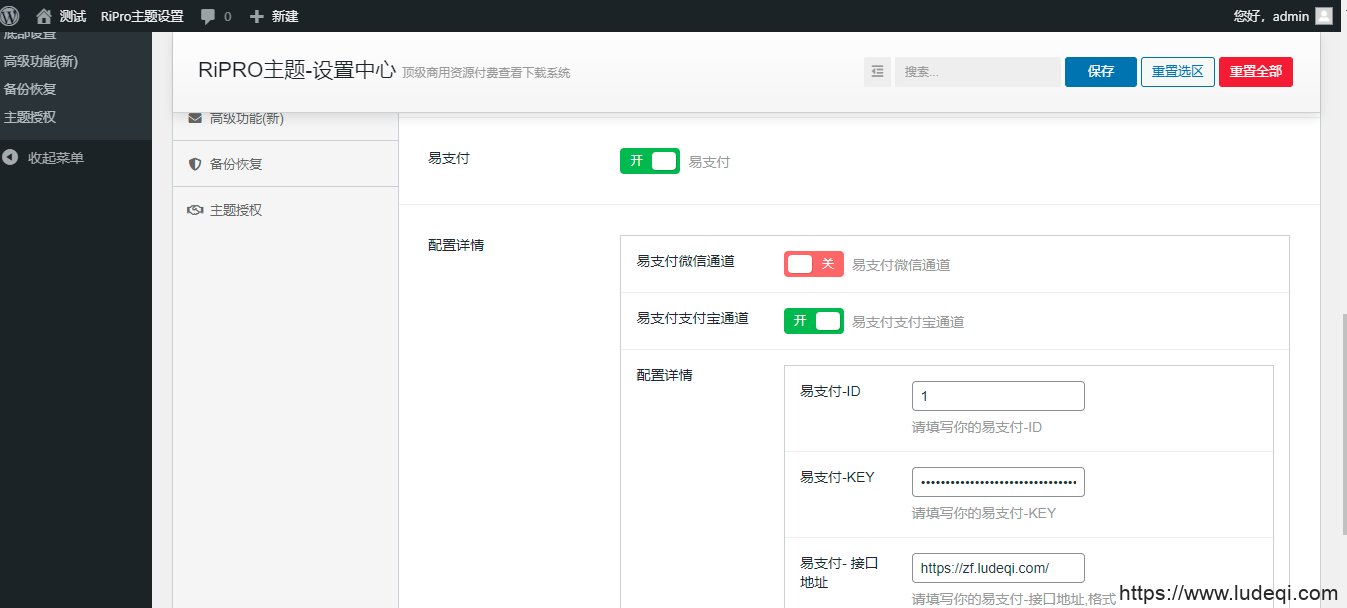Click the comment count 0 in admin bar
The height and width of the screenshot is (608, 1347).
pos(227,16)
